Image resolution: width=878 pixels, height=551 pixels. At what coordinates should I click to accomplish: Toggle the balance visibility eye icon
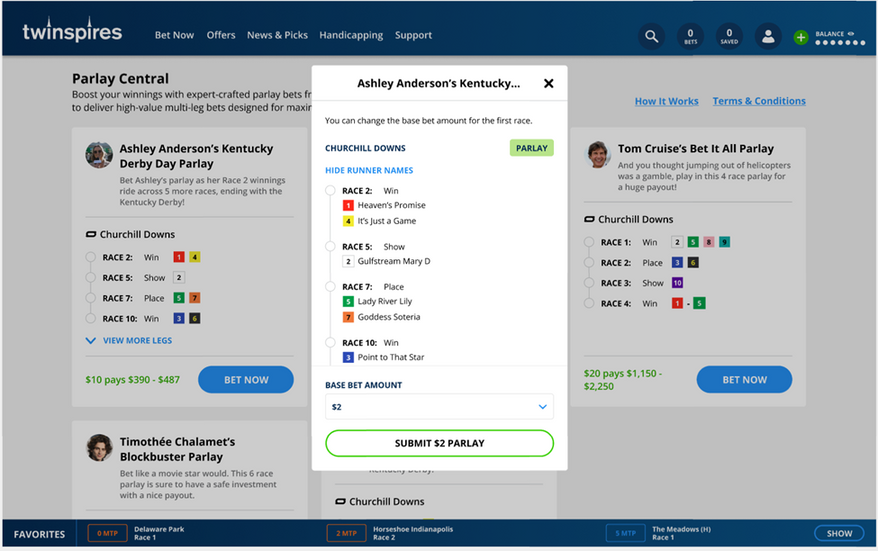click(852, 34)
